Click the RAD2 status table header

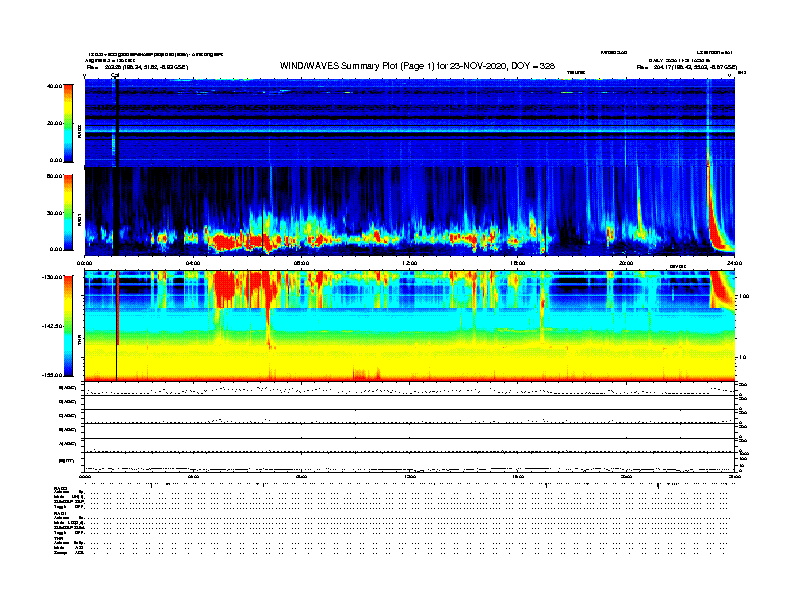61,489
